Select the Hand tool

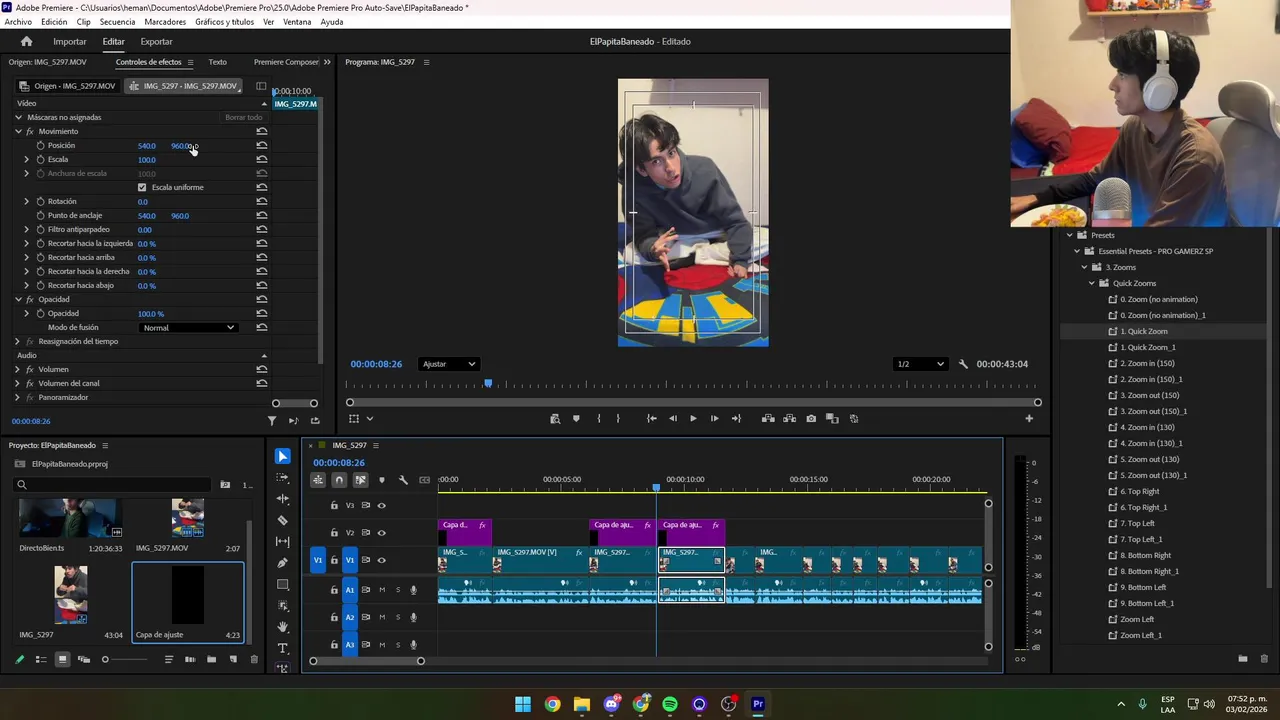[x=283, y=627]
